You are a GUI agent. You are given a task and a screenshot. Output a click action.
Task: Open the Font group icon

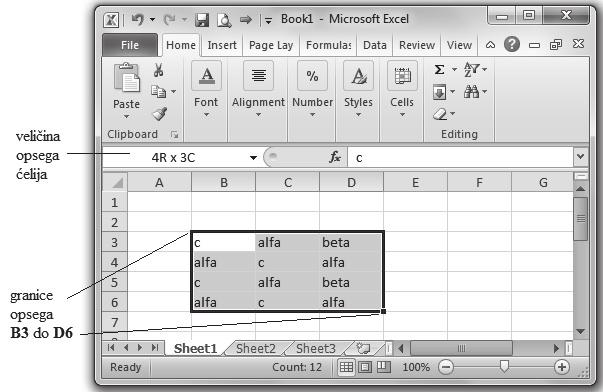[x=207, y=75]
